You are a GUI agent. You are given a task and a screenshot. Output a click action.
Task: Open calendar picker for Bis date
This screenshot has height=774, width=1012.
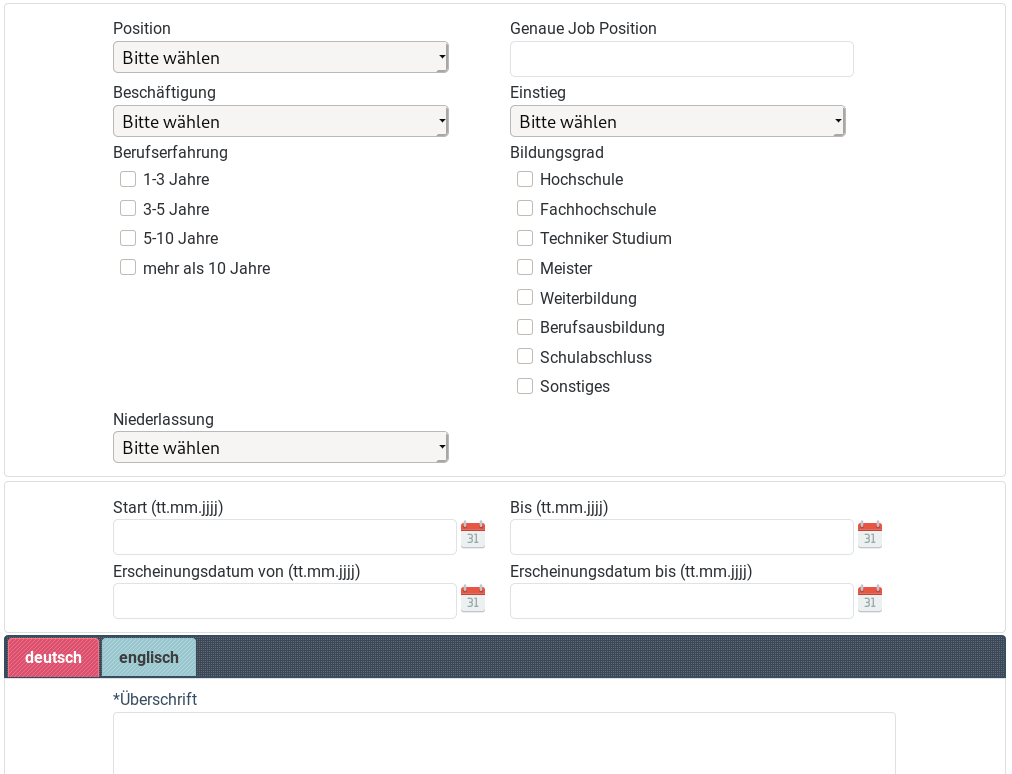870,535
